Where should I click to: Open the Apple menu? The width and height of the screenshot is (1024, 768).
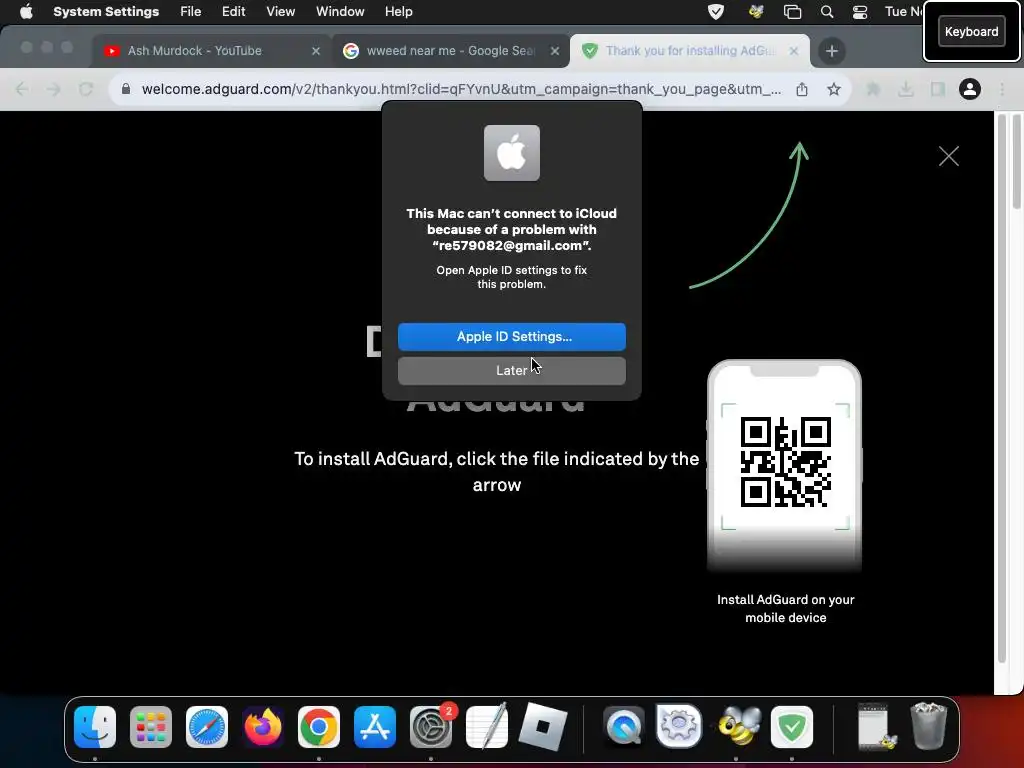(x=26, y=12)
